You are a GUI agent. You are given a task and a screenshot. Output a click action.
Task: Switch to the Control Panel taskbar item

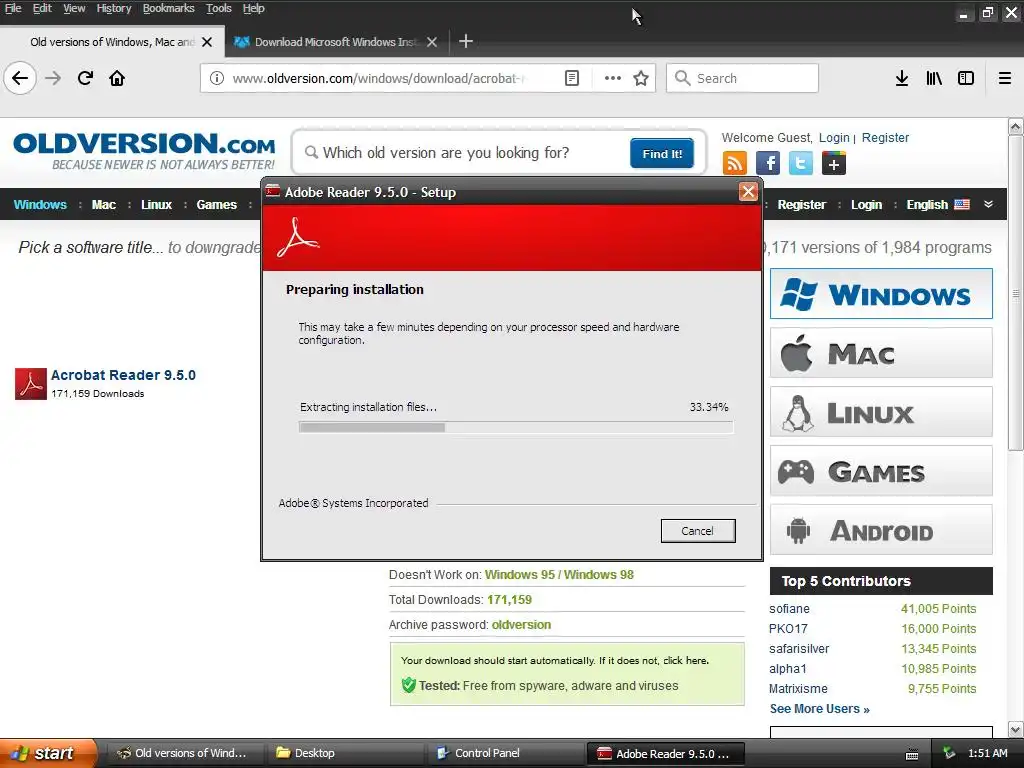pyautogui.click(x=506, y=753)
